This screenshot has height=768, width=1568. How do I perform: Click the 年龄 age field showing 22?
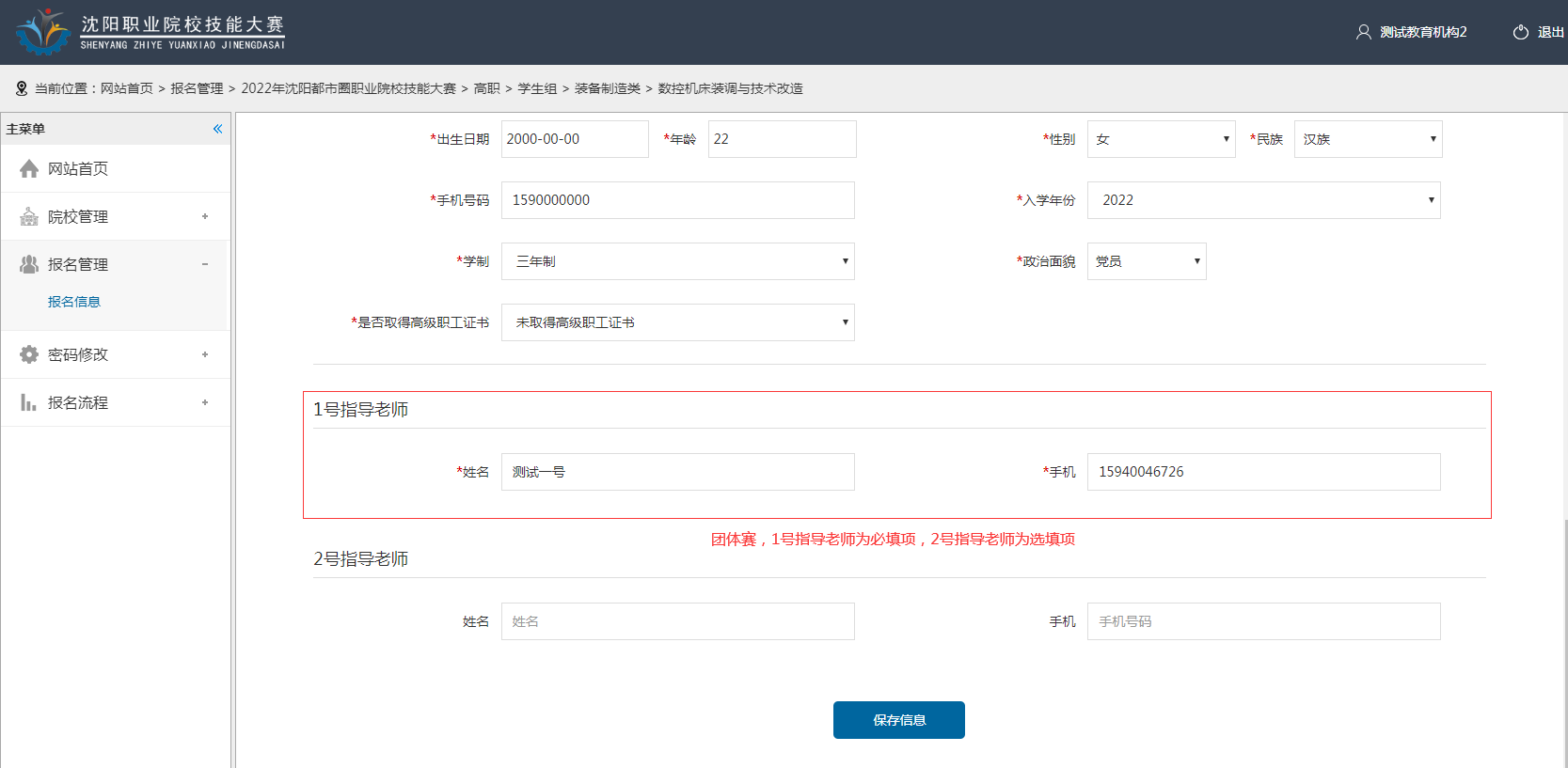[x=782, y=139]
